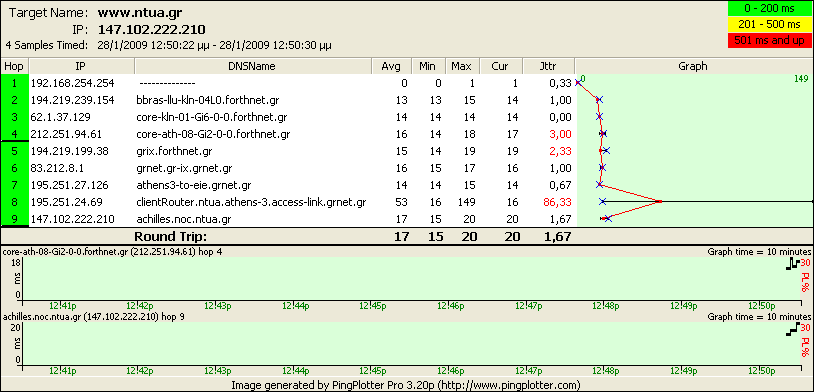Select hop 6 green cell
Viewport: 814px width, 392px height.
tap(15, 168)
